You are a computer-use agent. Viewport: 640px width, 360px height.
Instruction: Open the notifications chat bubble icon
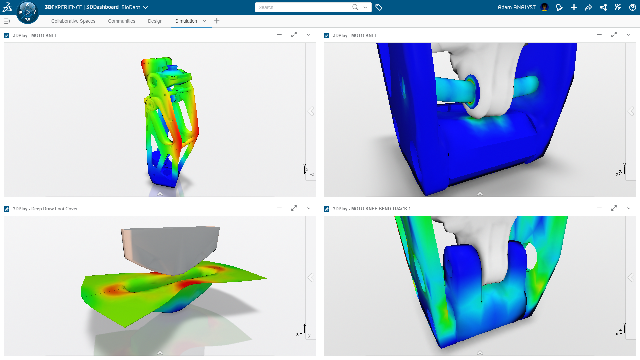tap(559, 7)
